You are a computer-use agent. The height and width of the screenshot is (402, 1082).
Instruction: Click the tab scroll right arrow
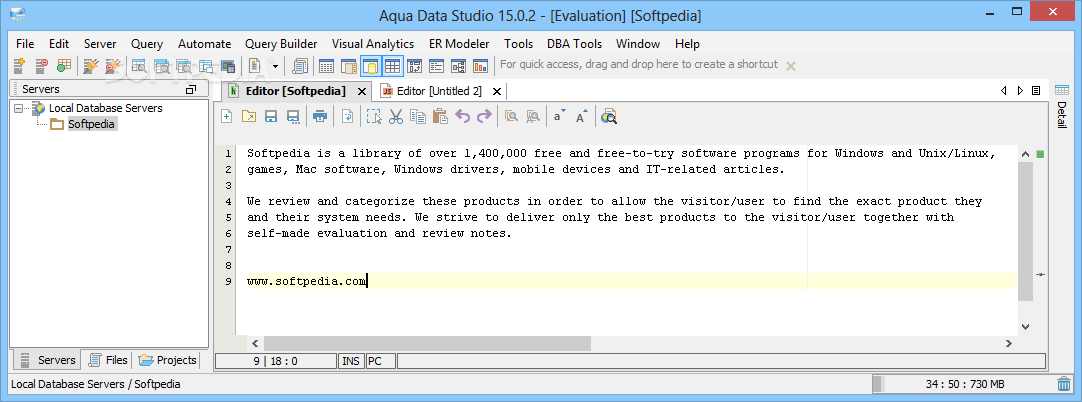point(1020,91)
